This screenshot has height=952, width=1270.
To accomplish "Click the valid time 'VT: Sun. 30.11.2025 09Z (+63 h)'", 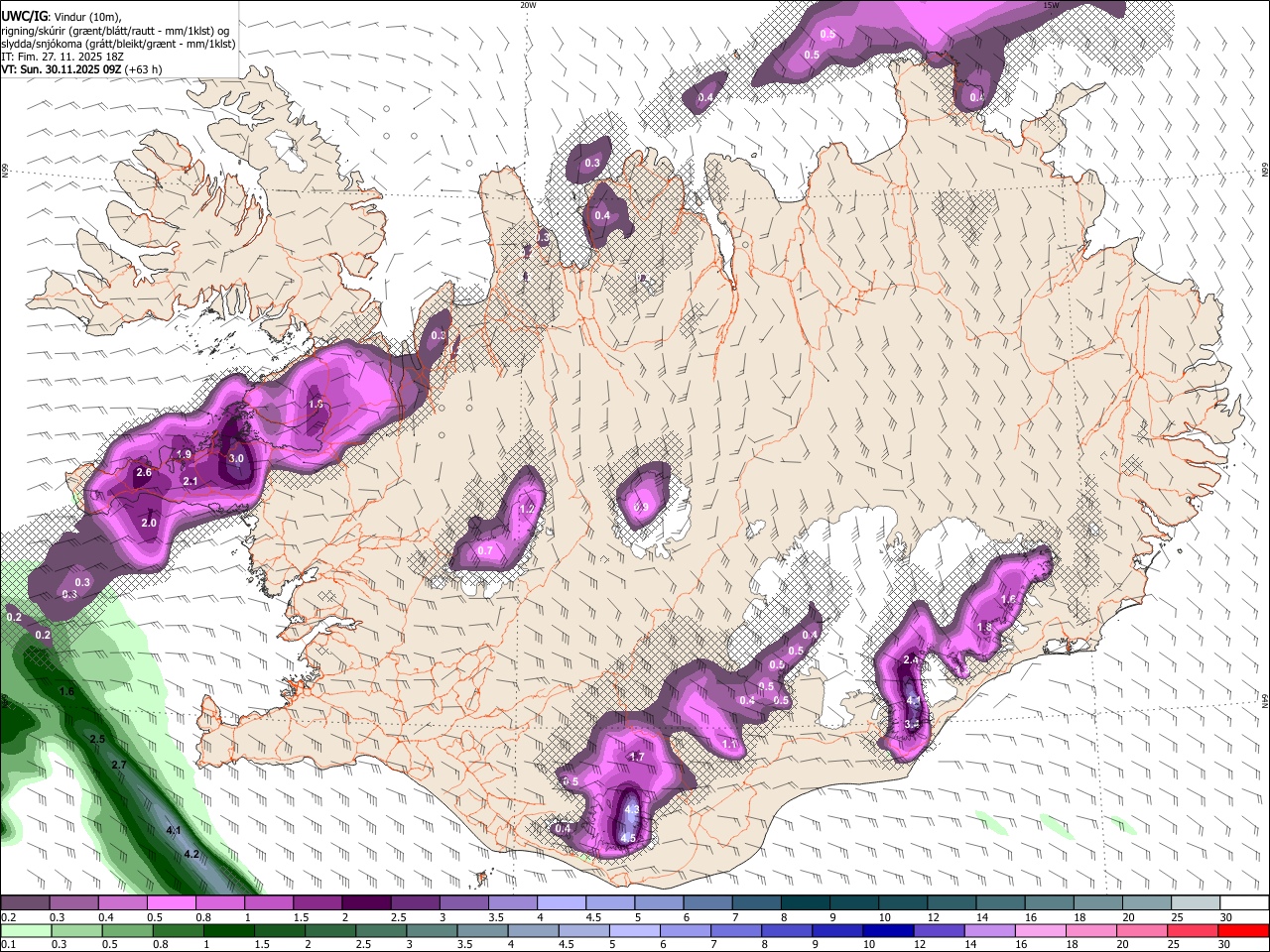I will coord(81,69).
